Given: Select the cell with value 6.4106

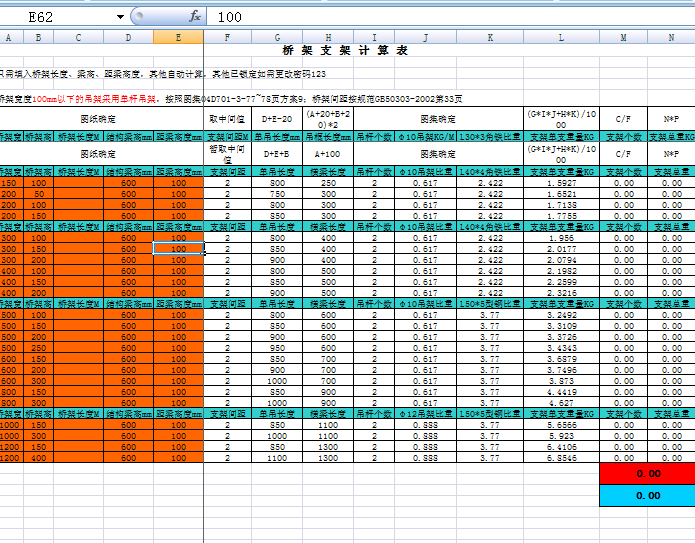Looking at the screenshot, I should tap(561, 447).
